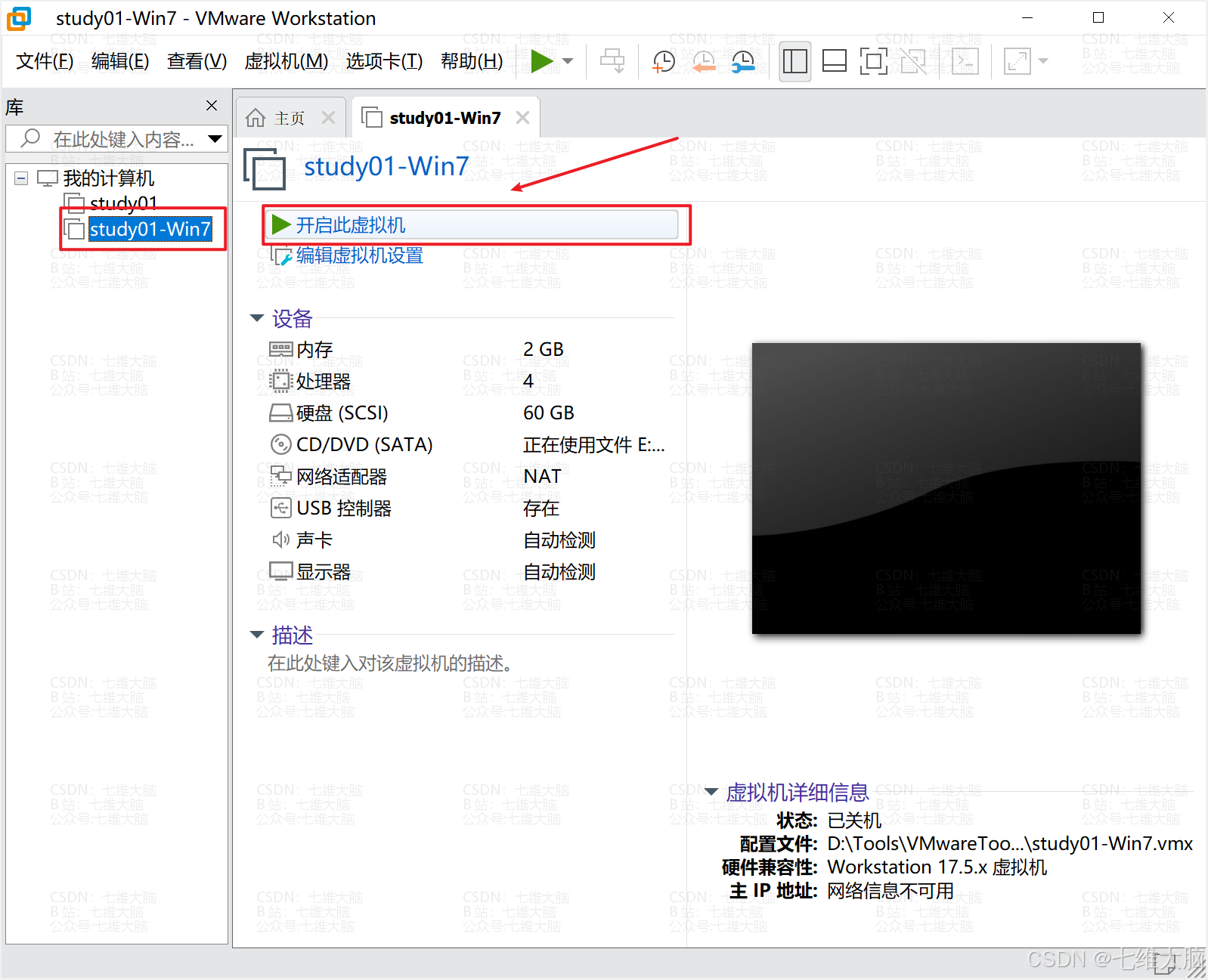
Task: Open the 帮助(H) menu
Action: (x=472, y=61)
